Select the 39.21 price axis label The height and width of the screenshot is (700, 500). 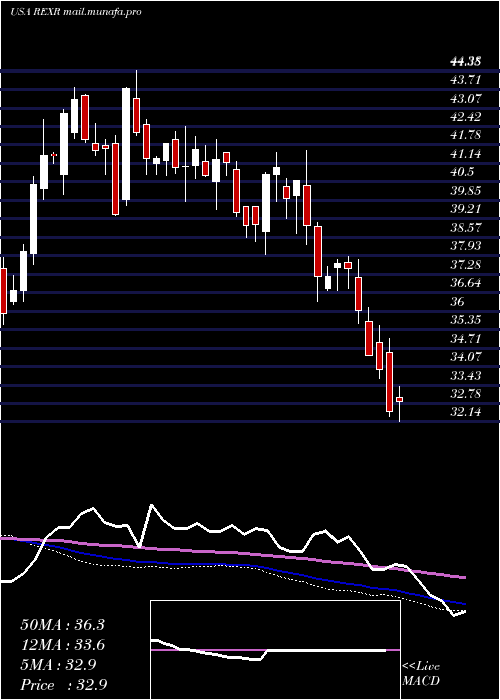465,209
